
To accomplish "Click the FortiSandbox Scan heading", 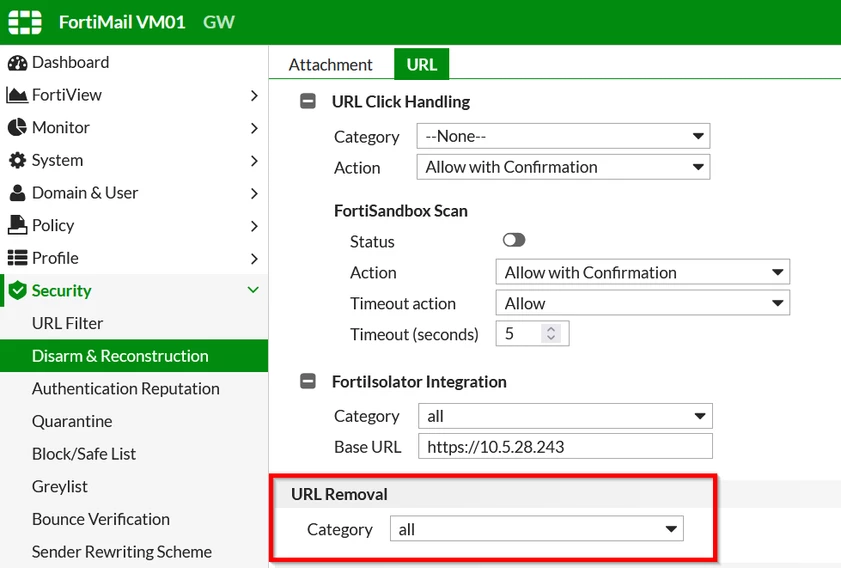I will click(401, 211).
